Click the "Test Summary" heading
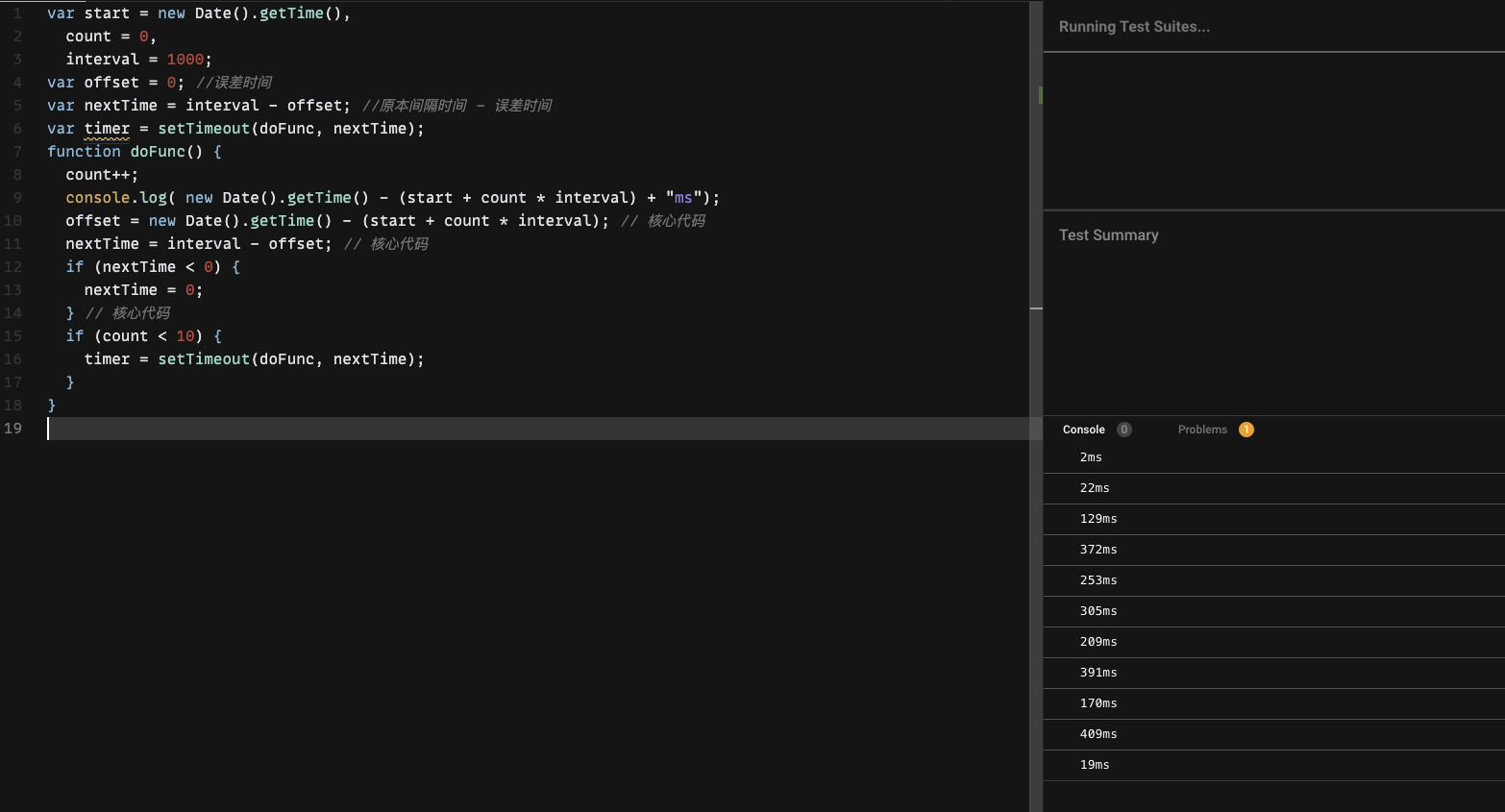 point(1108,235)
